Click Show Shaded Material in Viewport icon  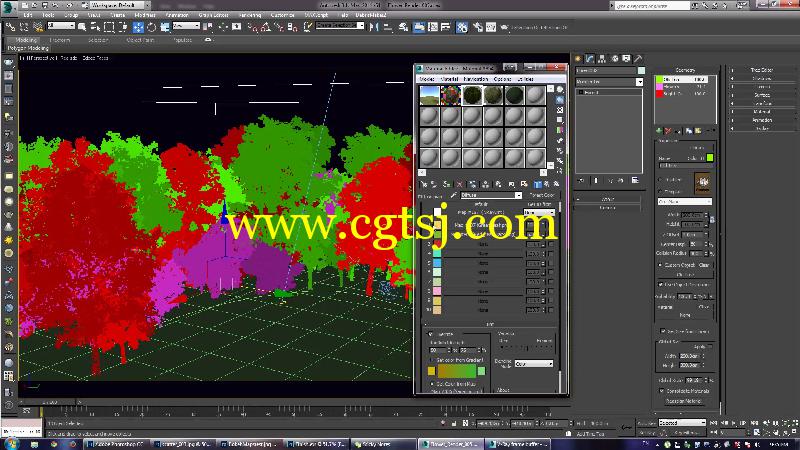coord(538,184)
